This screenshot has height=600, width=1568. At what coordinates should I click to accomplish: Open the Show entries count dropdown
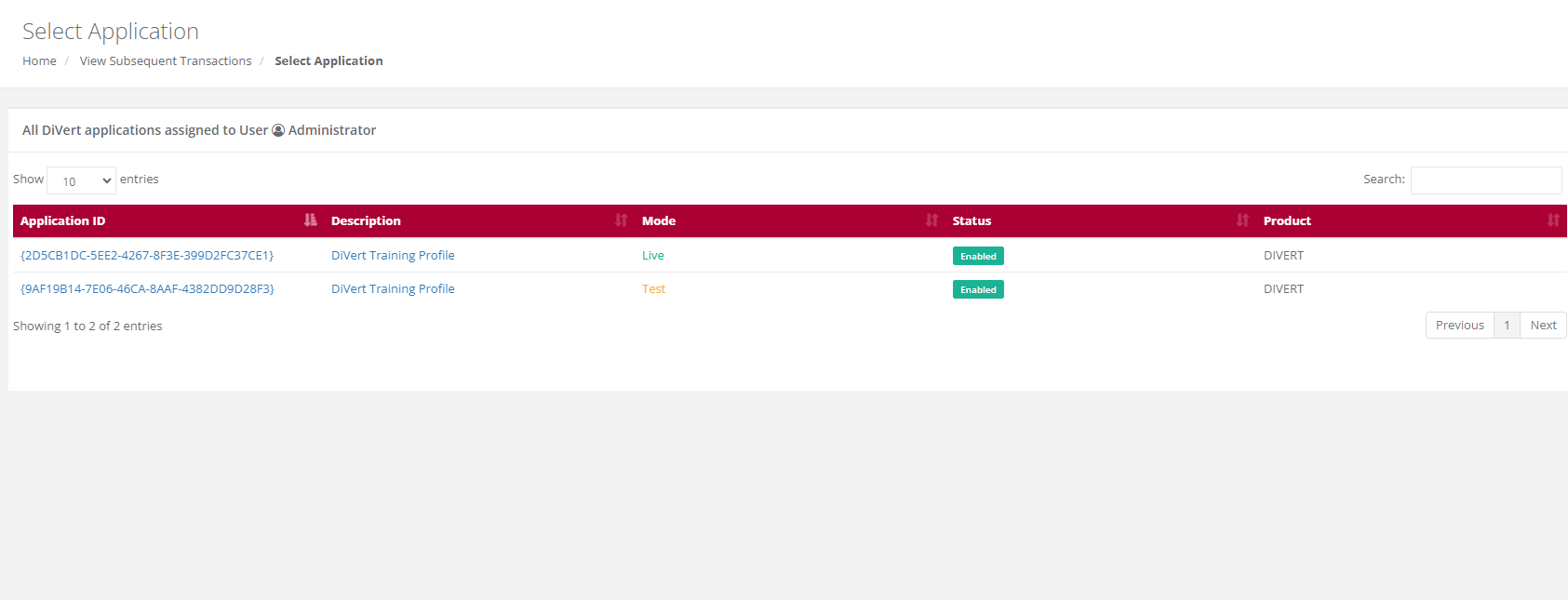tap(81, 180)
